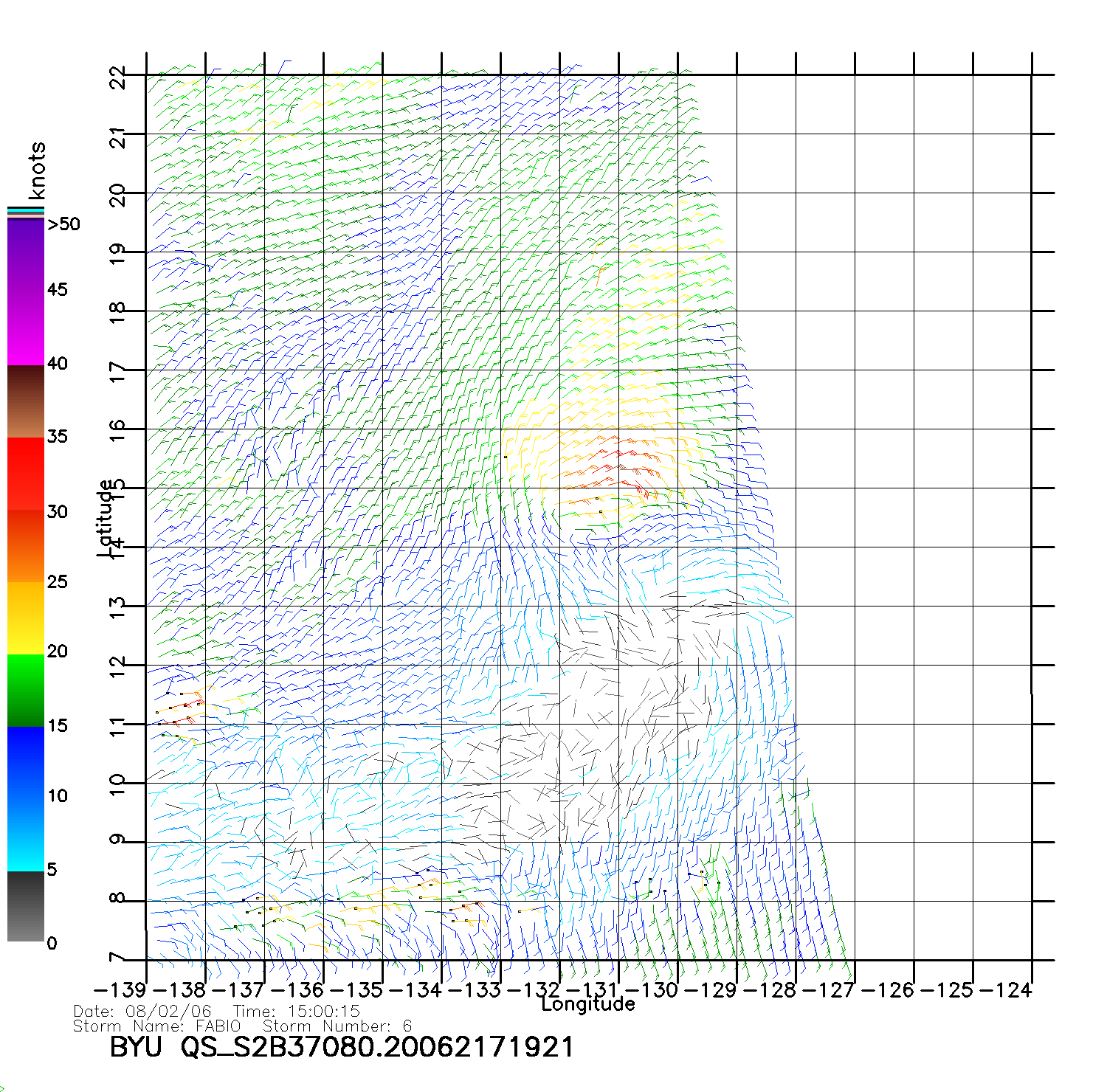Pick the red 30-35 knots legend segment

[25, 474]
